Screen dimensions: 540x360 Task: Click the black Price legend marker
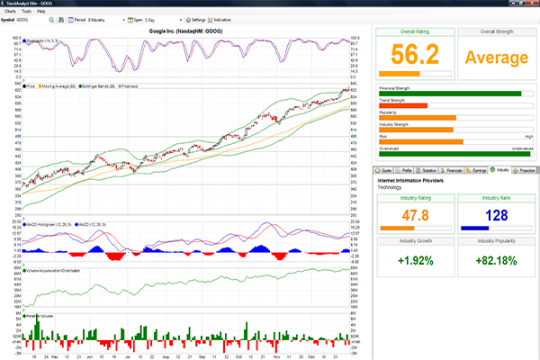point(24,86)
